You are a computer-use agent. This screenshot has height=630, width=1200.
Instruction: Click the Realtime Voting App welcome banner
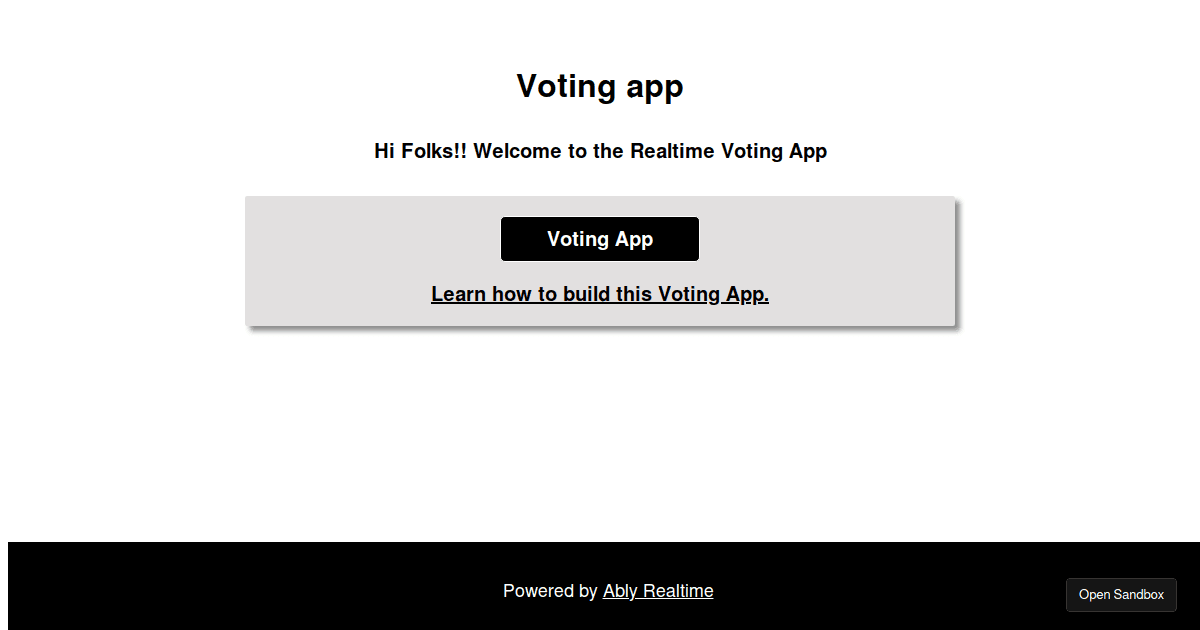point(599,151)
